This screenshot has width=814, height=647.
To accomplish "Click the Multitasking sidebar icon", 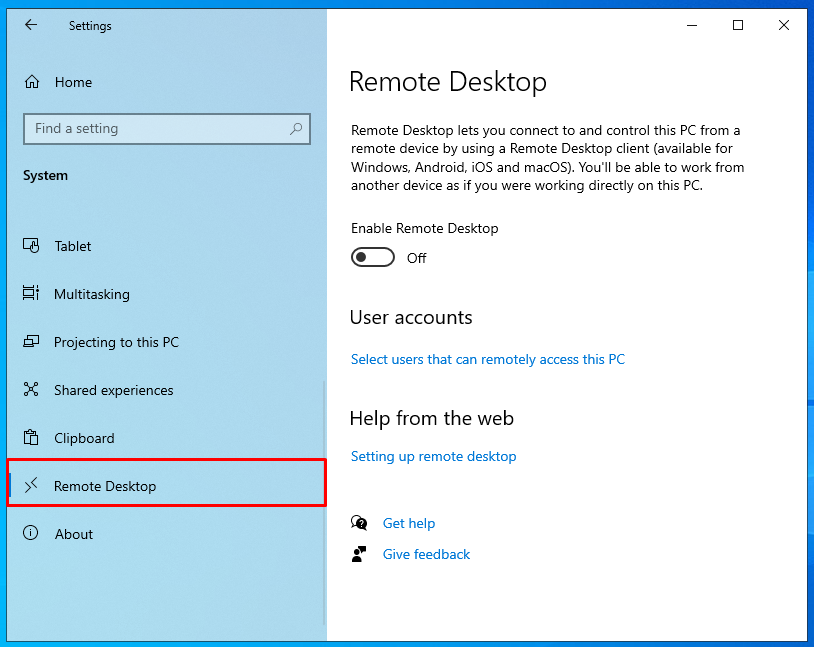I will (x=31, y=293).
